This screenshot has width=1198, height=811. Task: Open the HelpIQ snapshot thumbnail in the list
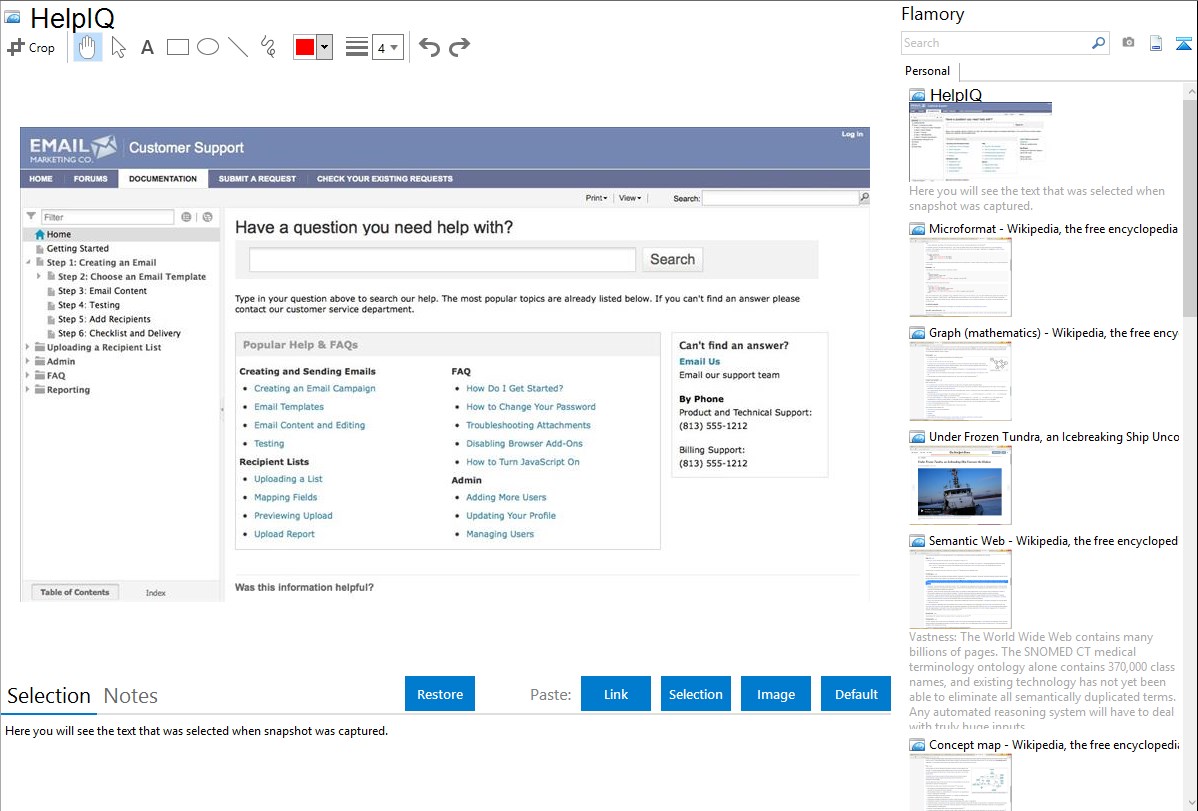click(x=980, y=142)
